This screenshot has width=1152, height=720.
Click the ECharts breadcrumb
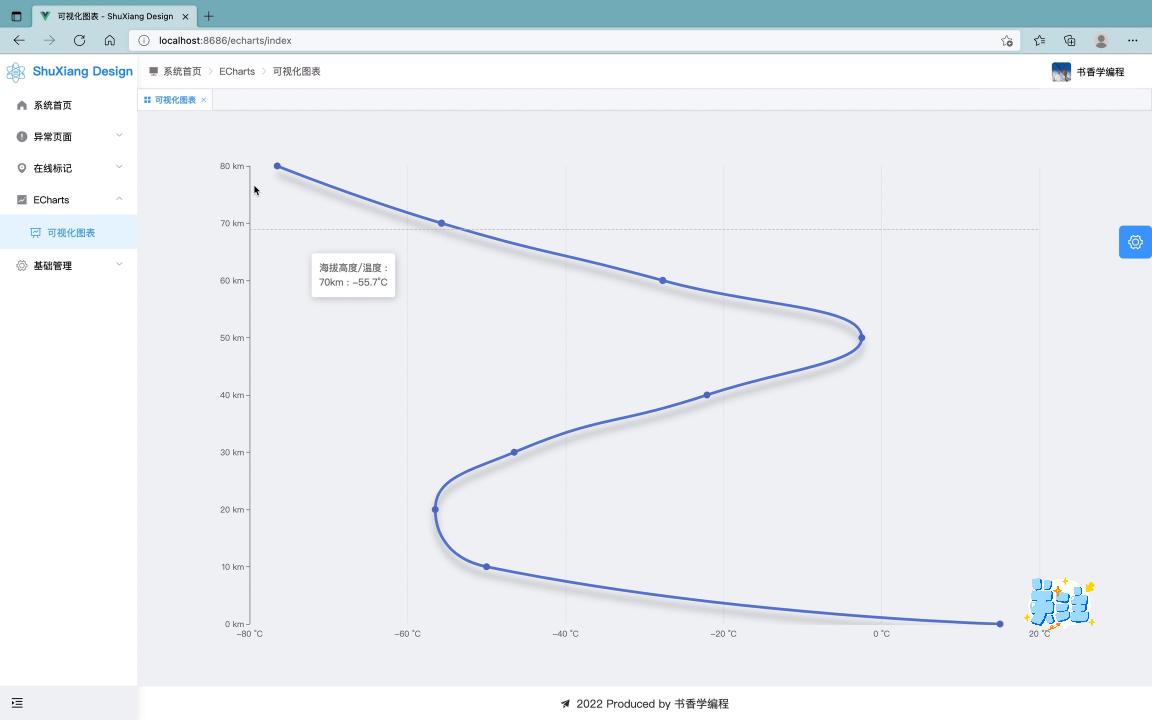point(237,71)
